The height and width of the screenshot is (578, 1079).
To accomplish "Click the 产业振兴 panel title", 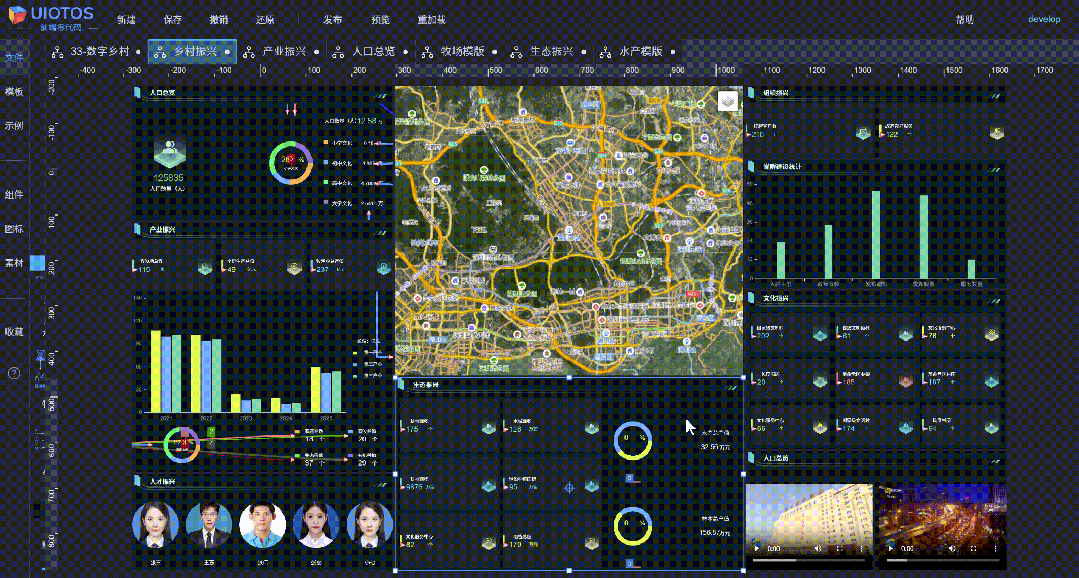I will click(x=162, y=229).
